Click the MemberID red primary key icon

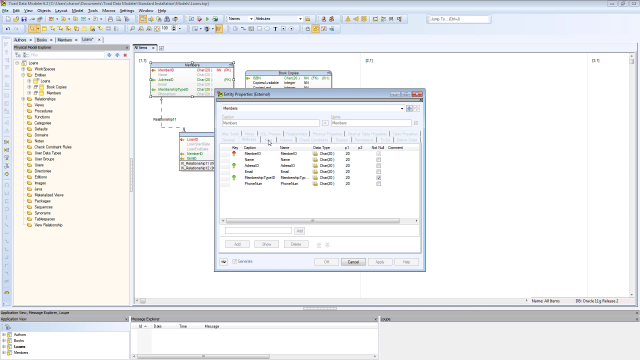coord(234,153)
